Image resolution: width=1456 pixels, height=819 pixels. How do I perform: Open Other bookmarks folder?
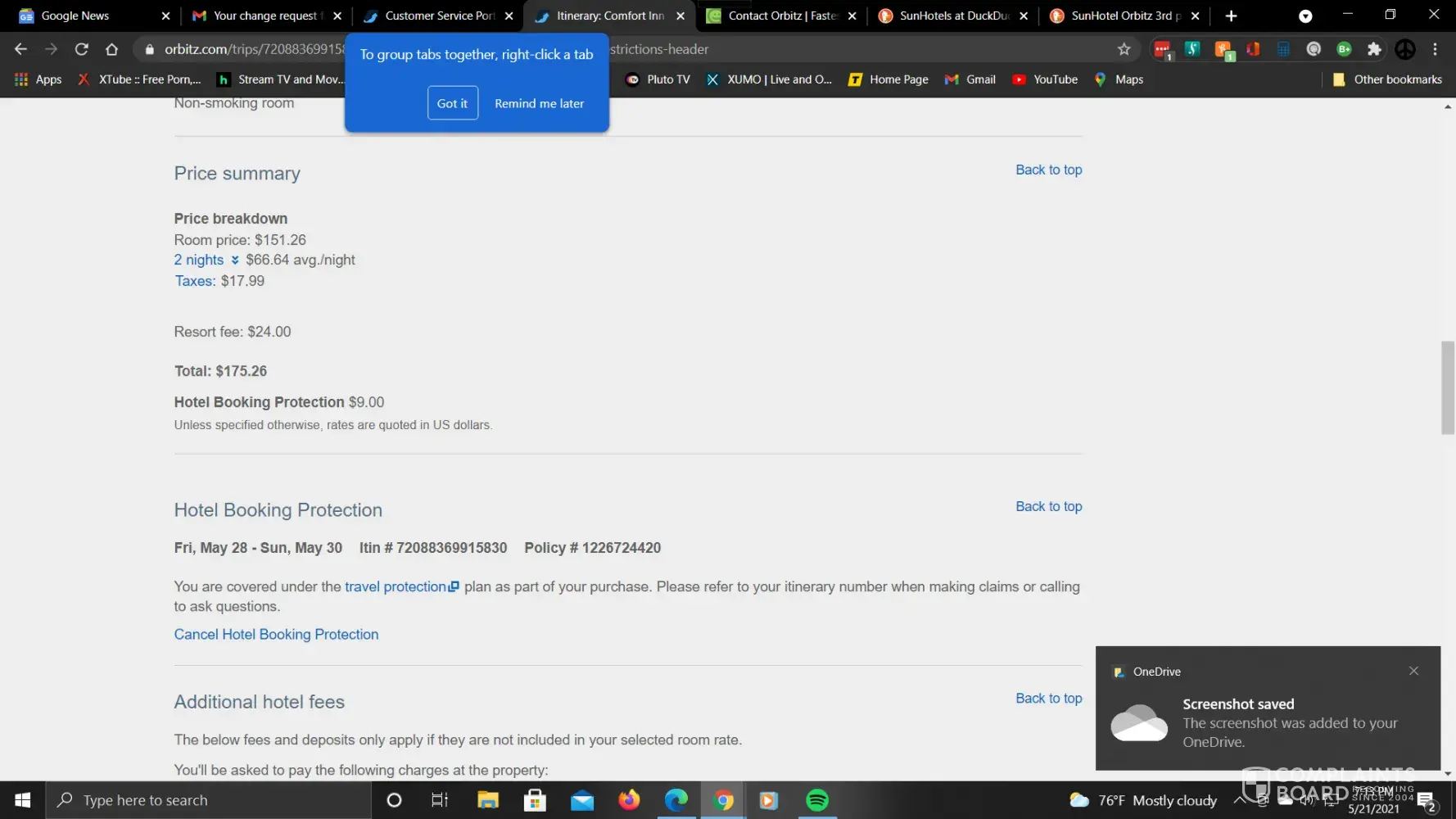[1387, 79]
